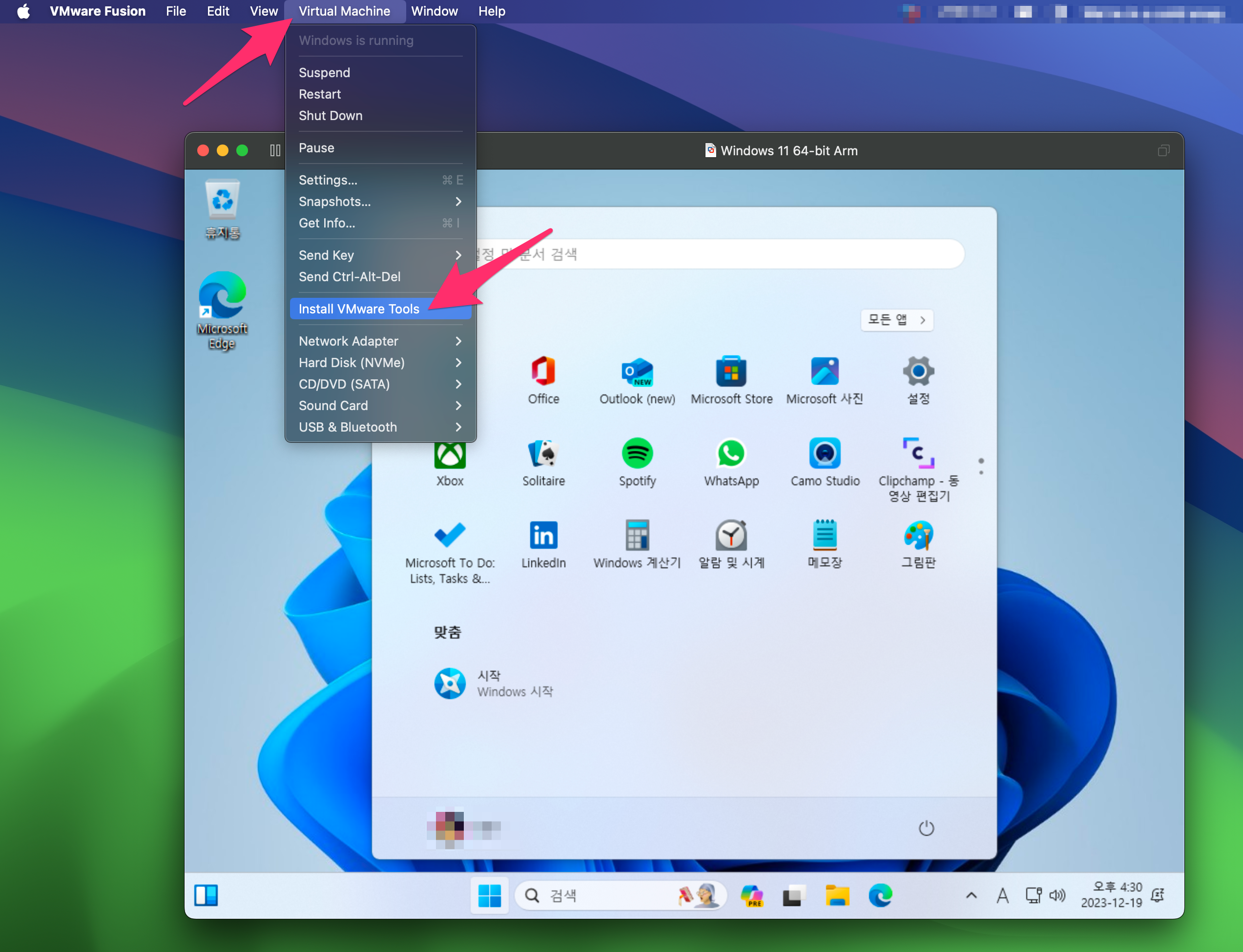The height and width of the screenshot is (952, 1243).
Task: Open the Spotify app icon
Action: point(637,454)
